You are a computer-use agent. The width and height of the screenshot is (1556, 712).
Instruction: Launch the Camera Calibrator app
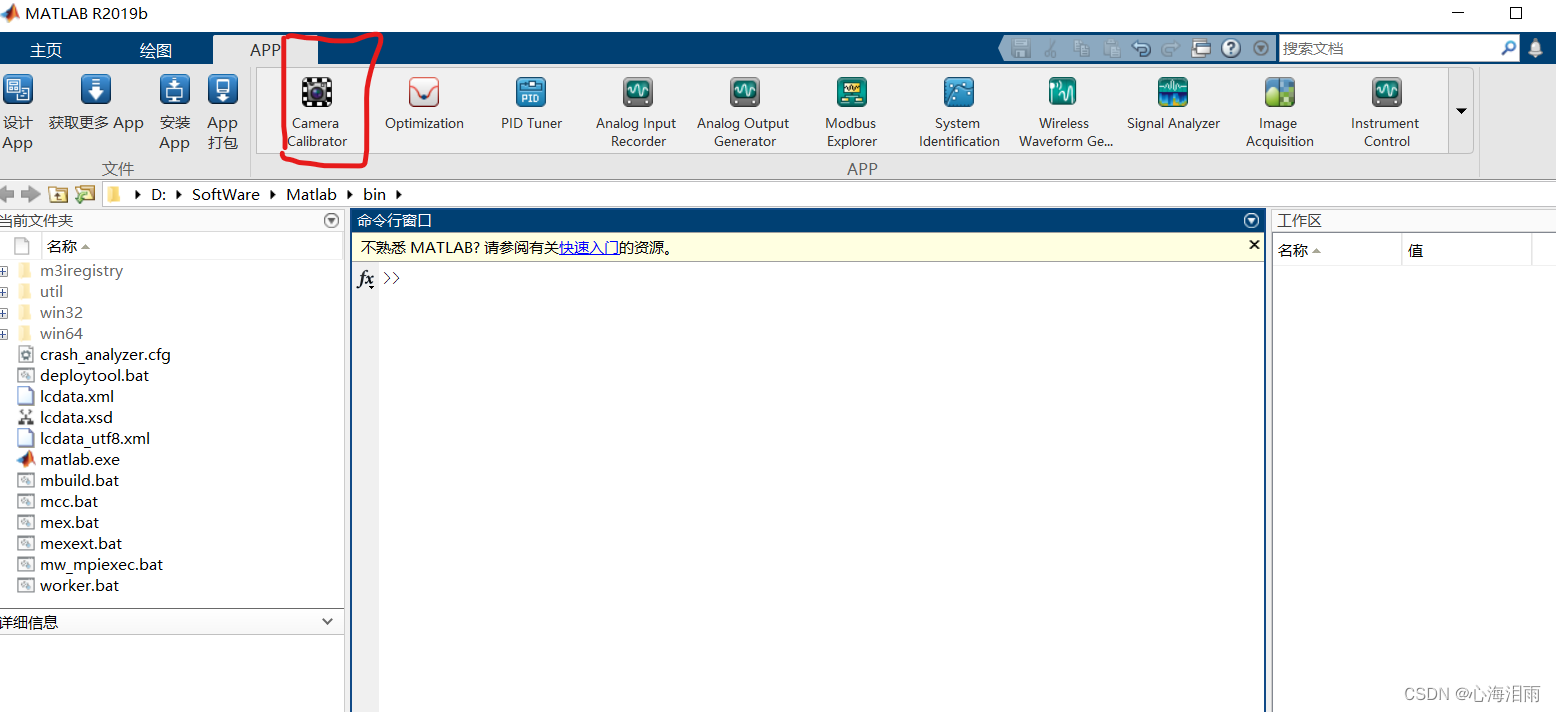(x=317, y=112)
